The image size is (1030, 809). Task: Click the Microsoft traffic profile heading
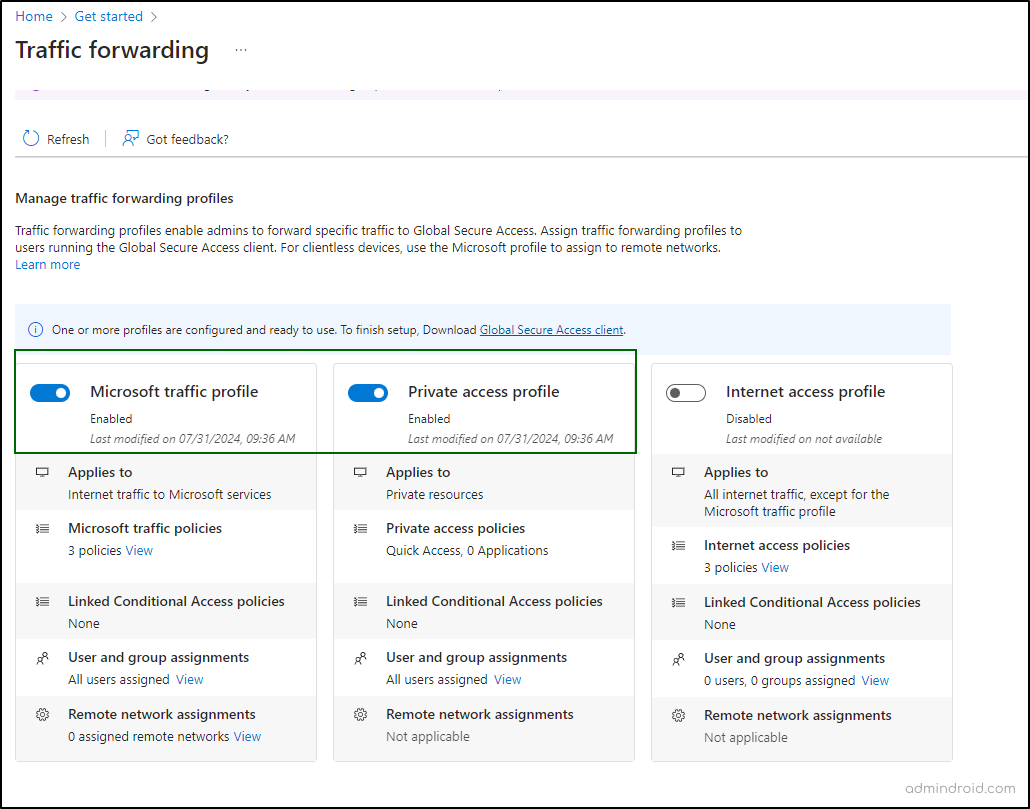click(174, 391)
